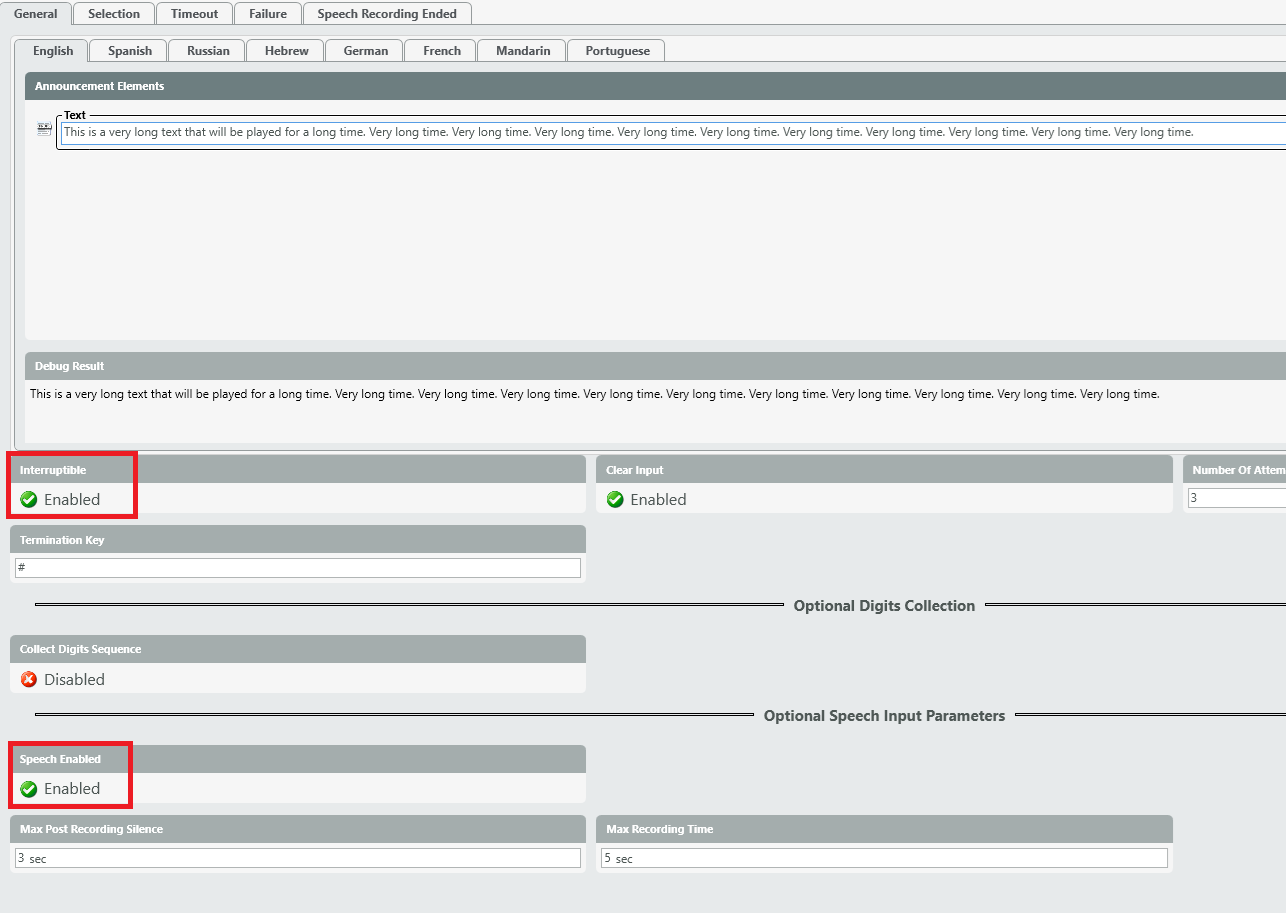Click the Termination Key input field
1286x913 pixels.
tap(298, 568)
